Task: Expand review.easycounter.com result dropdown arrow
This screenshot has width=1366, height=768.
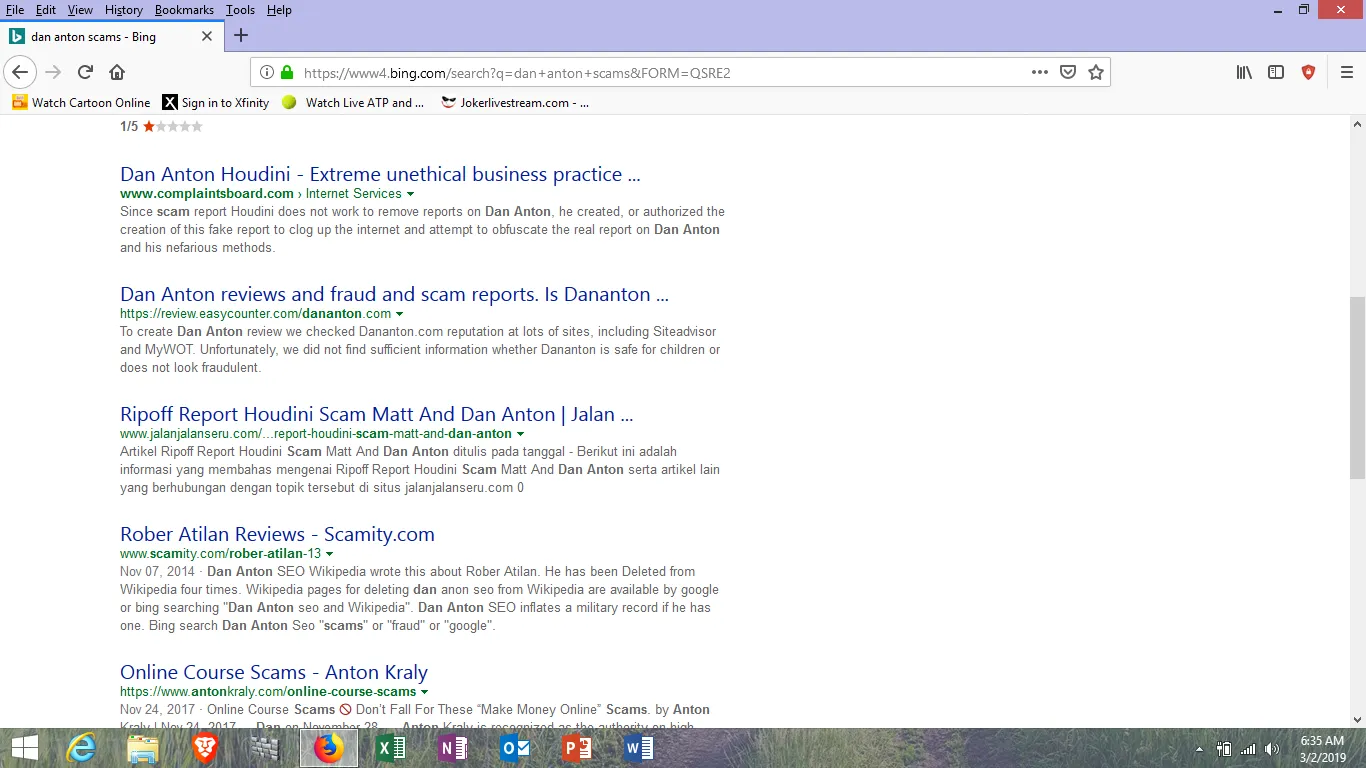Action: 400,314
